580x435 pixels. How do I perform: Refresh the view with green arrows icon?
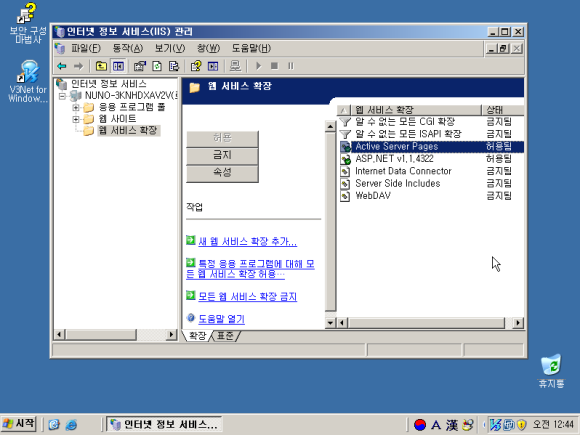157,66
